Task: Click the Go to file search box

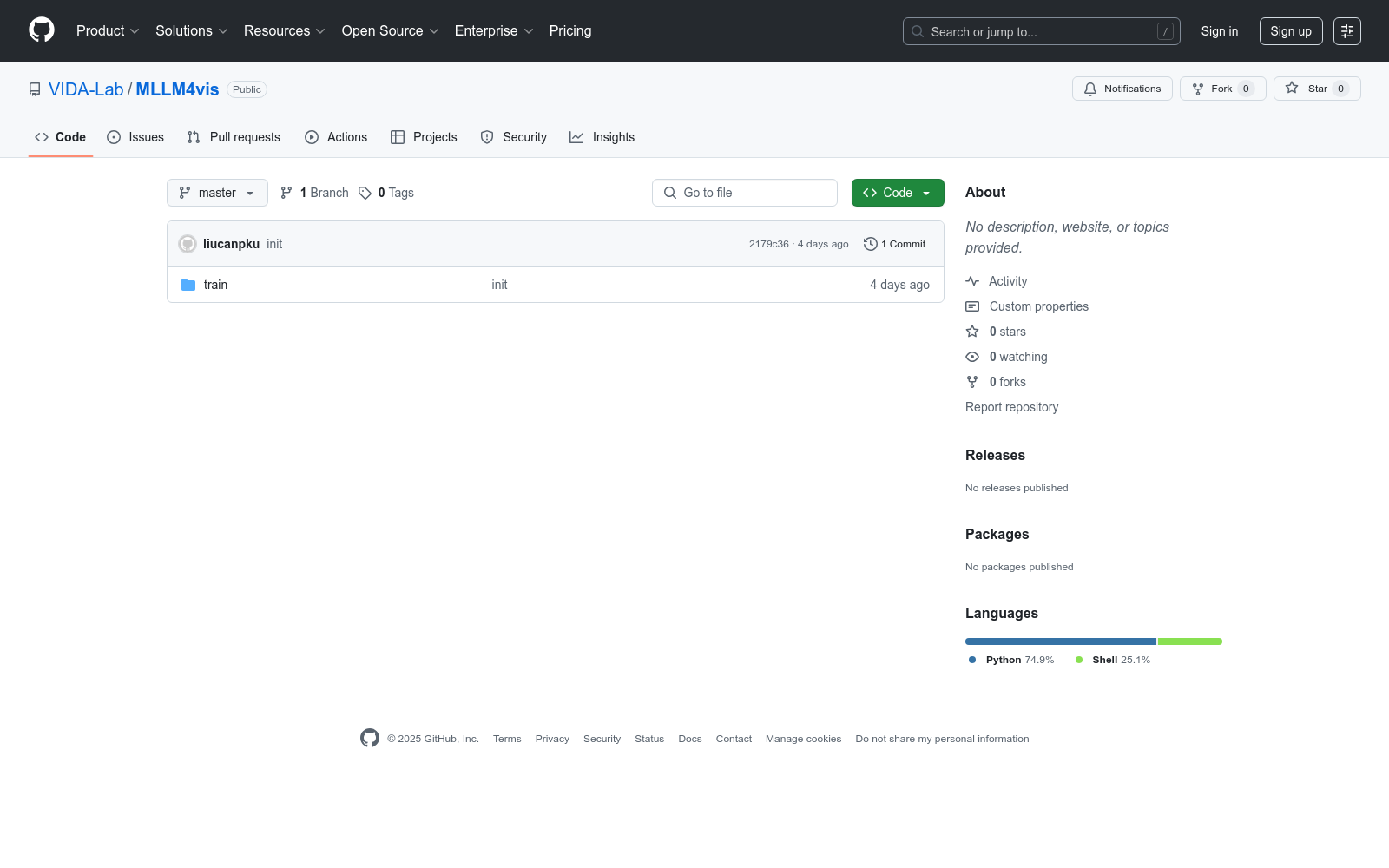Action: (x=745, y=193)
